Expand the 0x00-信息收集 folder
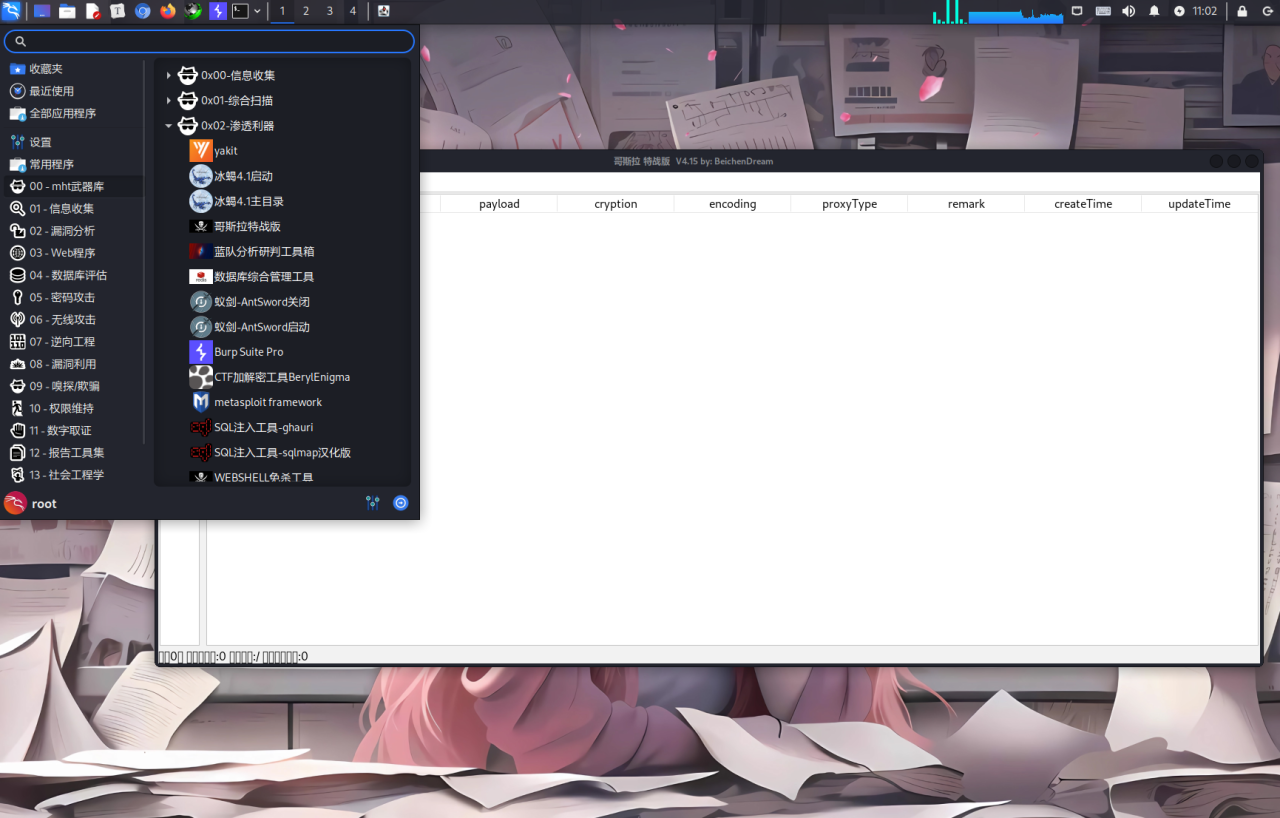This screenshot has height=818, width=1280. coord(227,75)
